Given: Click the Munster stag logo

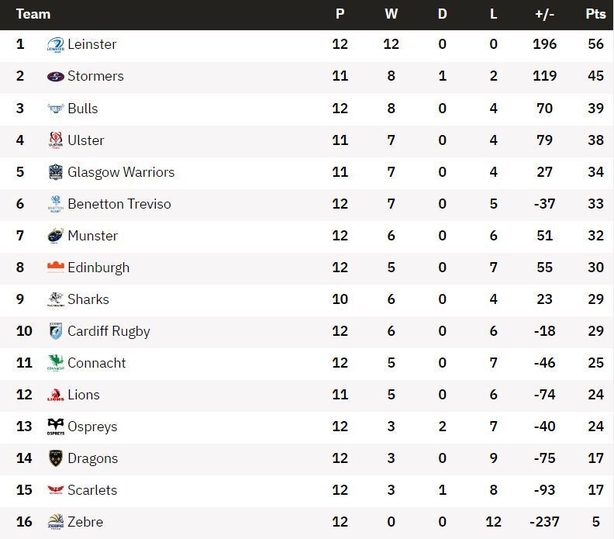Looking at the screenshot, I should coord(55,235).
